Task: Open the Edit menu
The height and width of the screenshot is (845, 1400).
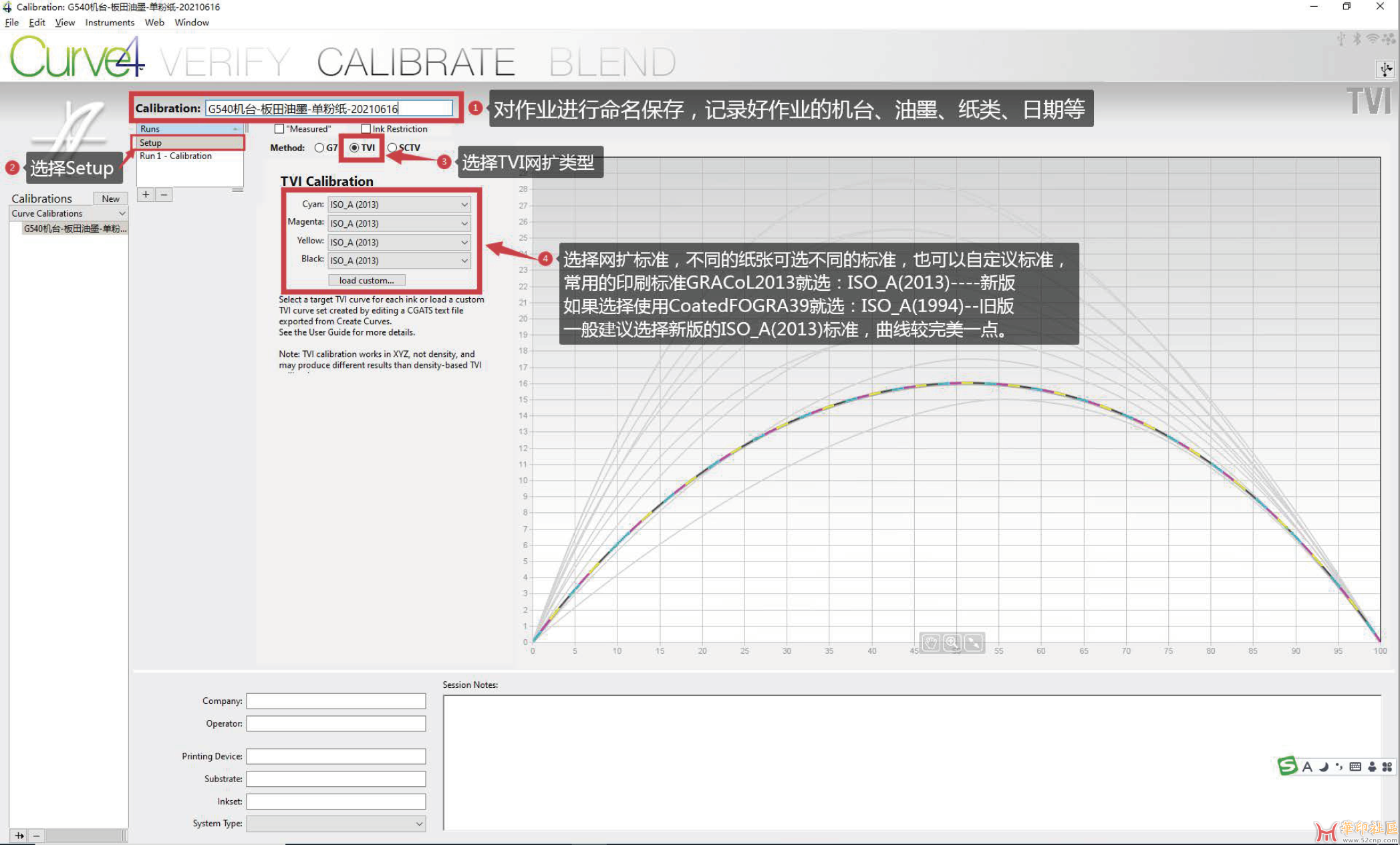Action: [37, 22]
